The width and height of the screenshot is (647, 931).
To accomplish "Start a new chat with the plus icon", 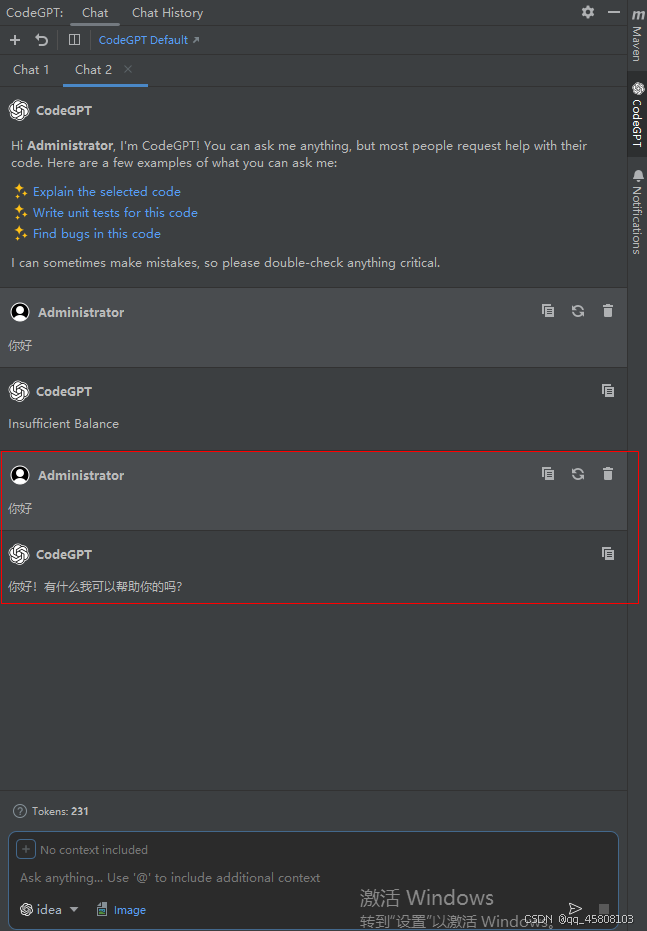I will pyautogui.click(x=14, y=39).
